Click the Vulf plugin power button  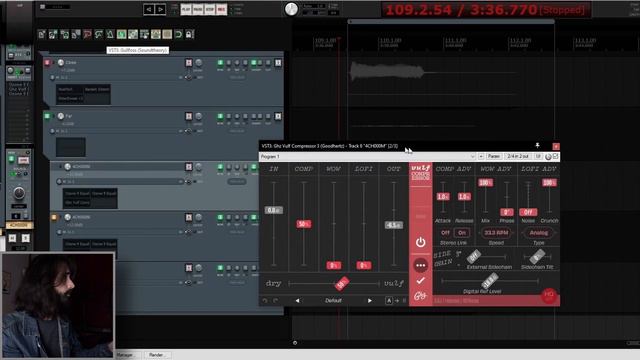point(420,242)
